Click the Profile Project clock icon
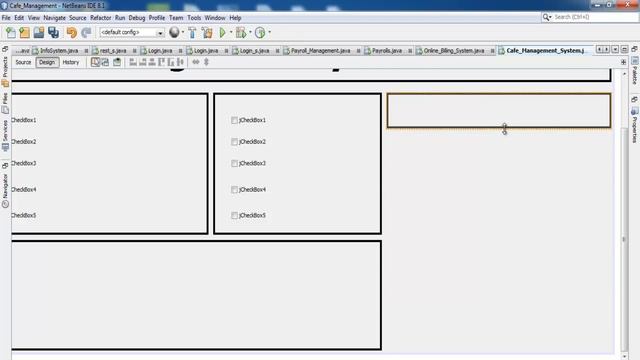The image size is (640, 360). pyautogui.click(x=260, y=33)
